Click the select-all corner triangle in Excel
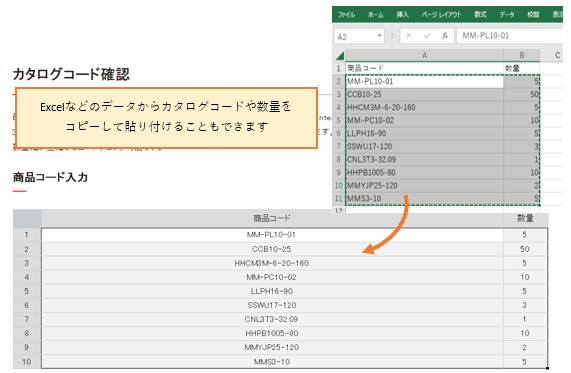The image size is (571, 373). tap(340, 56)
